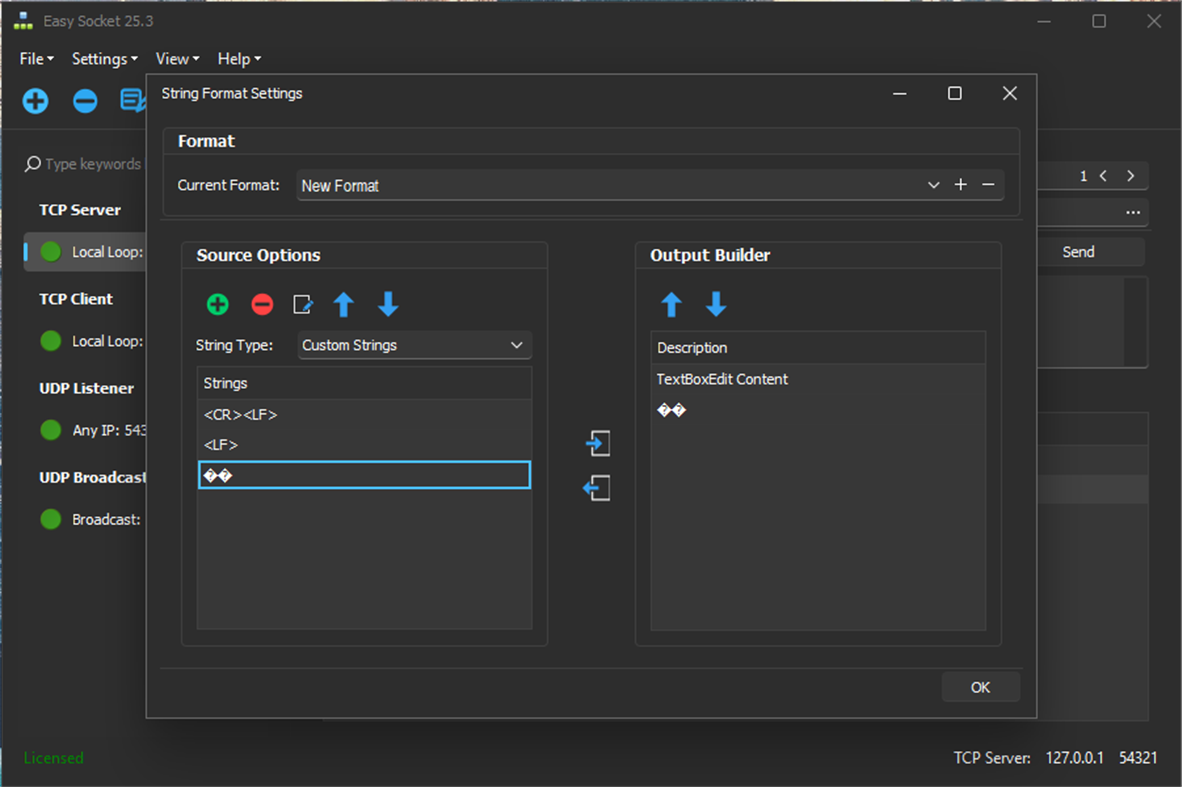Click the edit connection icon in main toolbar
Screen dimensions: 1182x787
click(133, 101)
